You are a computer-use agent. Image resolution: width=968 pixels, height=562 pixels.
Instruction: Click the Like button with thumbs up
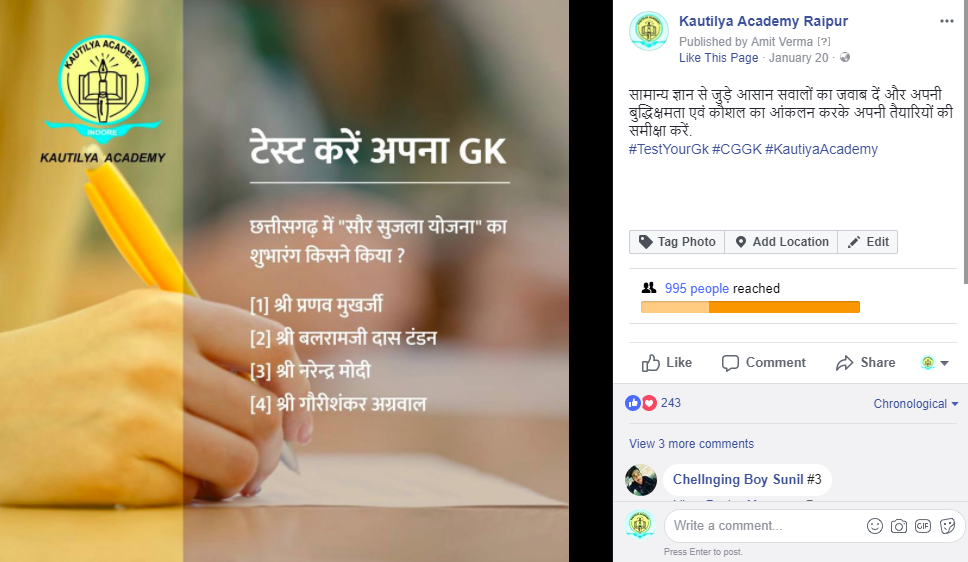click(x=667, y=363)
